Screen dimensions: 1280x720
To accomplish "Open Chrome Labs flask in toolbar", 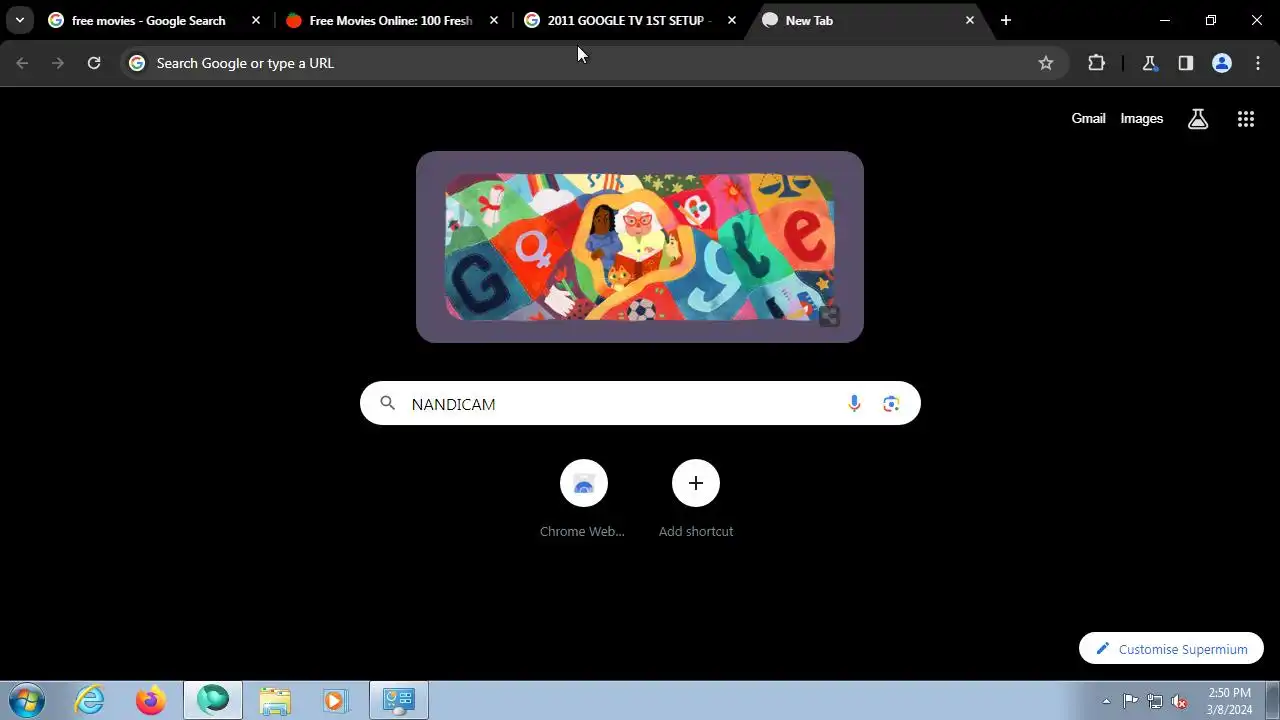I will point(1150,63).
